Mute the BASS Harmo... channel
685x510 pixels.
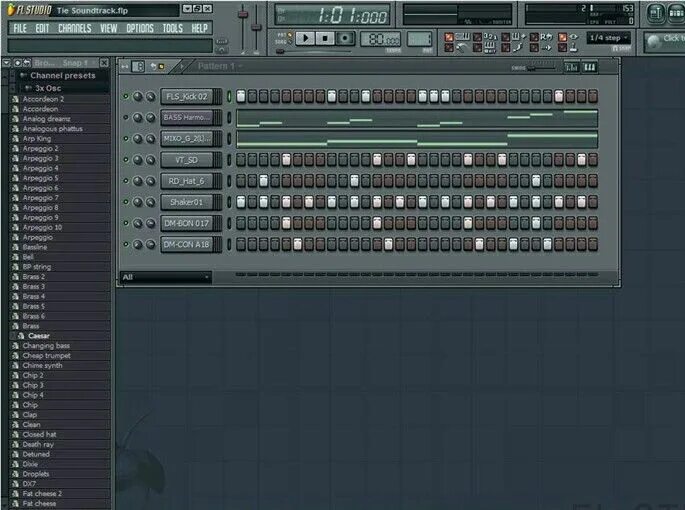126,117
